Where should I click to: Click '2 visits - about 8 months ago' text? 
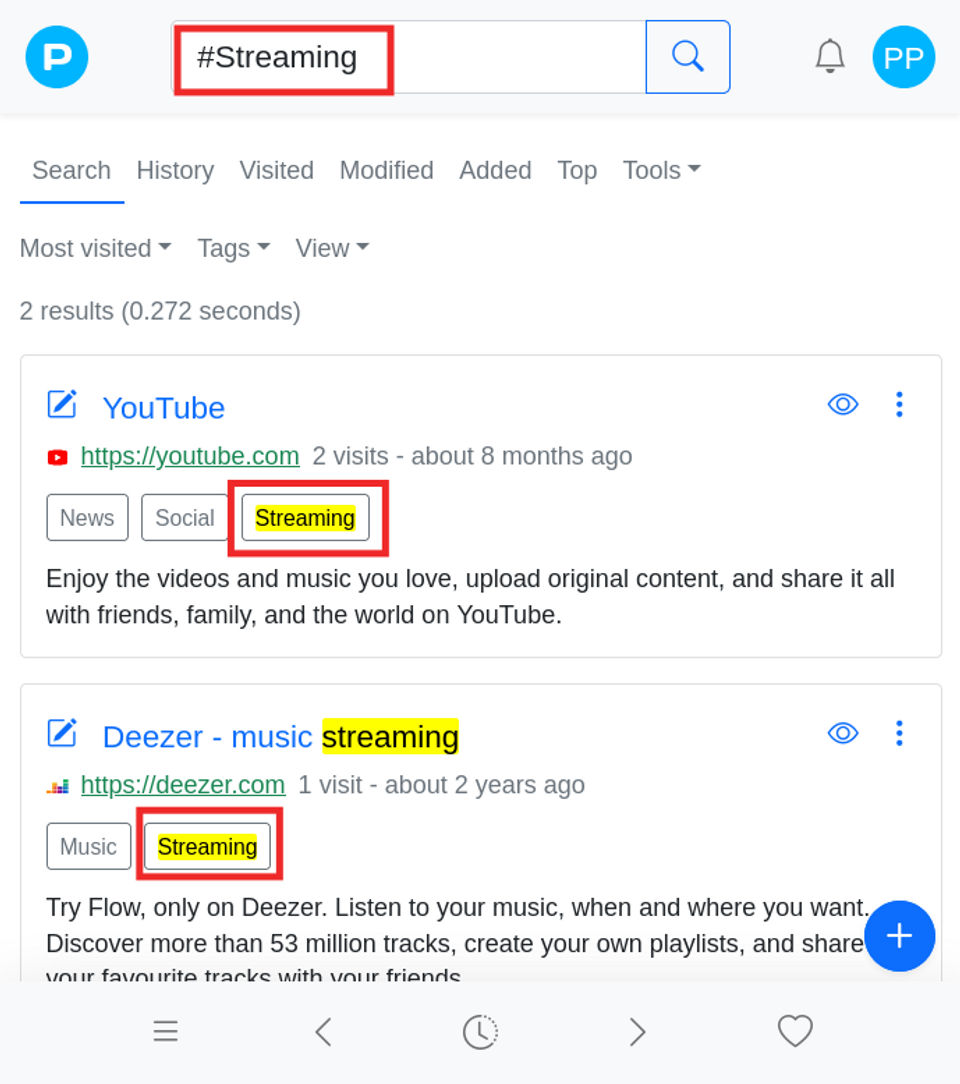(x=472, y=456)
